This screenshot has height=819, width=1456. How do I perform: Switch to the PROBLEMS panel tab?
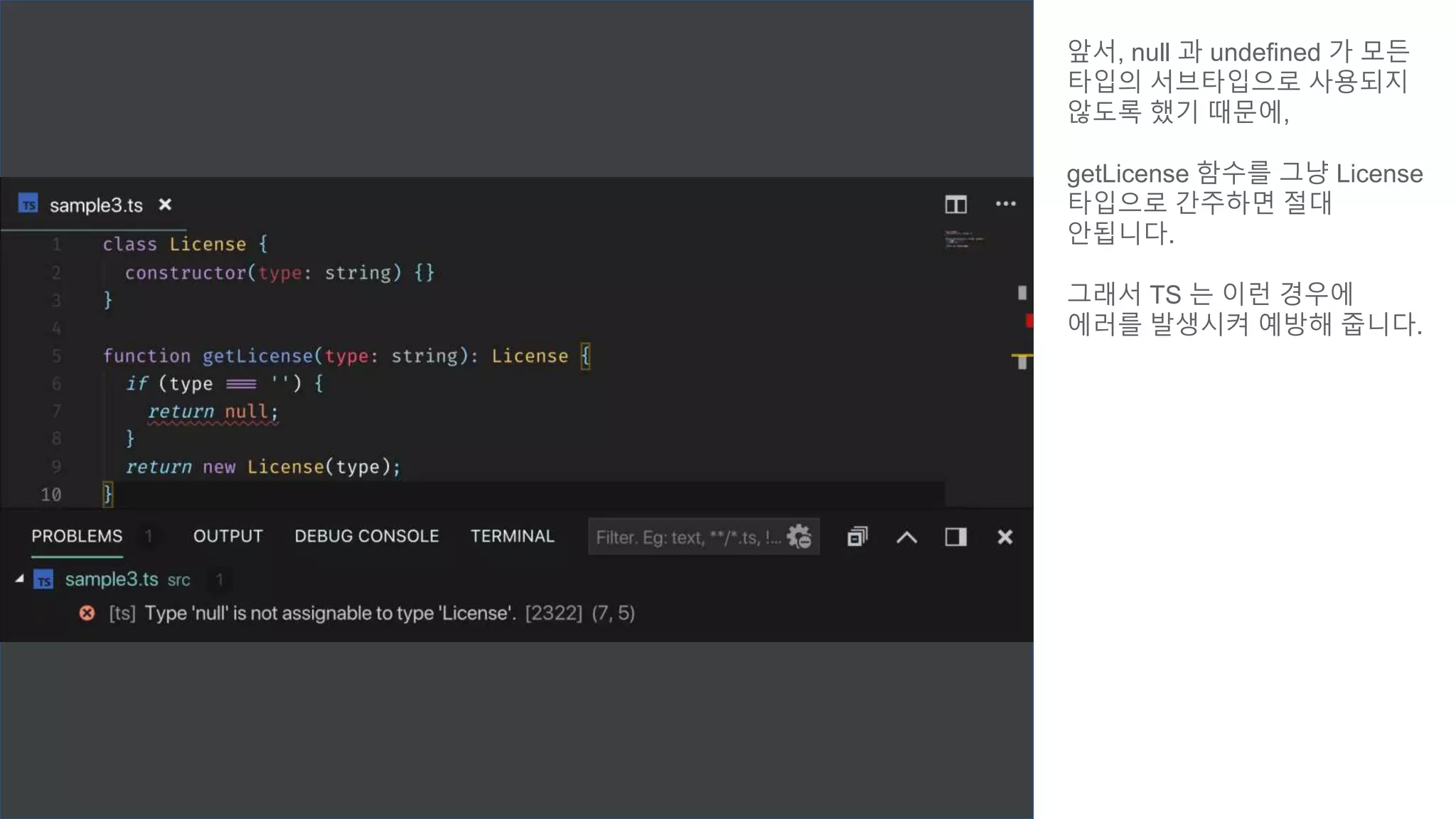(77, 536)
